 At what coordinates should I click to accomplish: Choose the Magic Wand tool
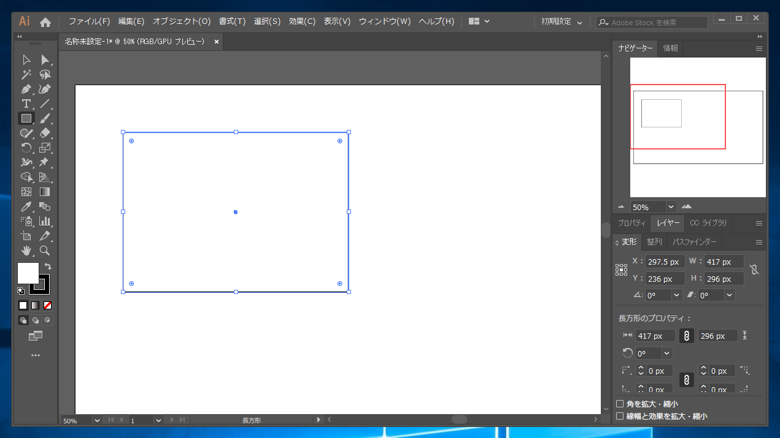pos(26,75)
